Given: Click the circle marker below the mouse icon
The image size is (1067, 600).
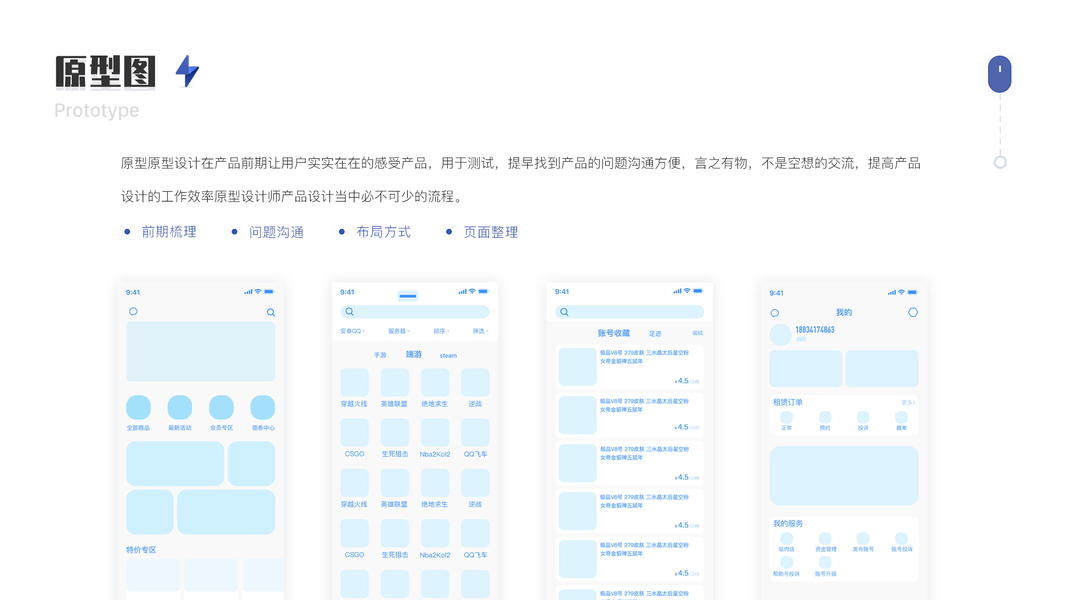Looking at the screenshot, I should pyautogui.click(x=1000, y=162).
